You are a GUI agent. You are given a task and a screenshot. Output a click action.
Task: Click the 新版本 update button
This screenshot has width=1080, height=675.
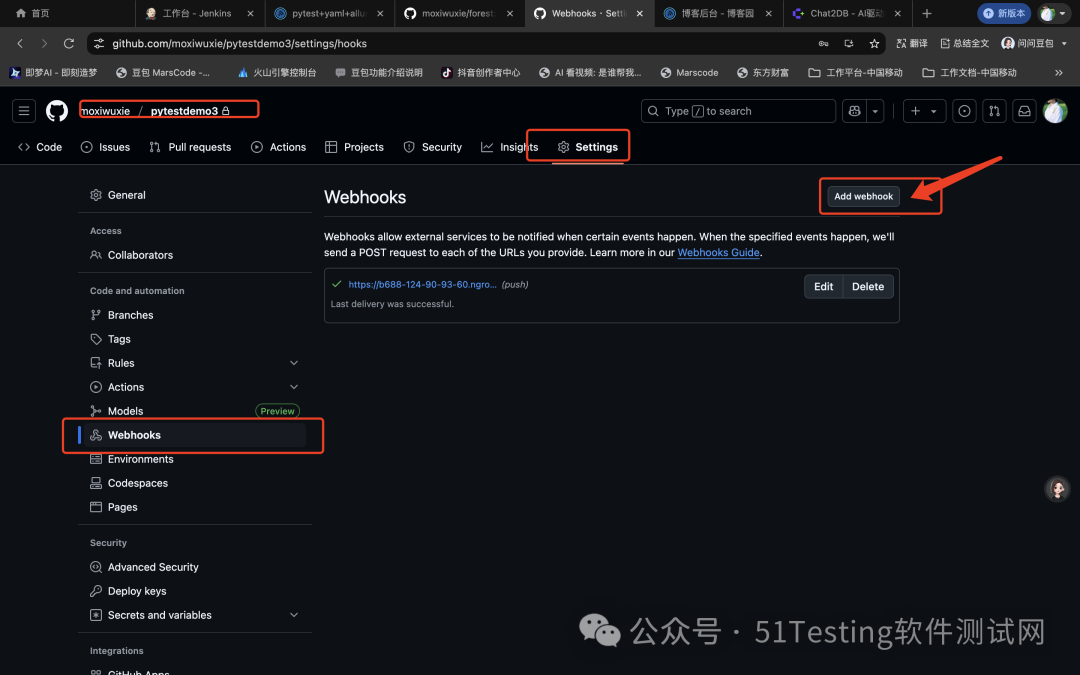coord(1004,13)
